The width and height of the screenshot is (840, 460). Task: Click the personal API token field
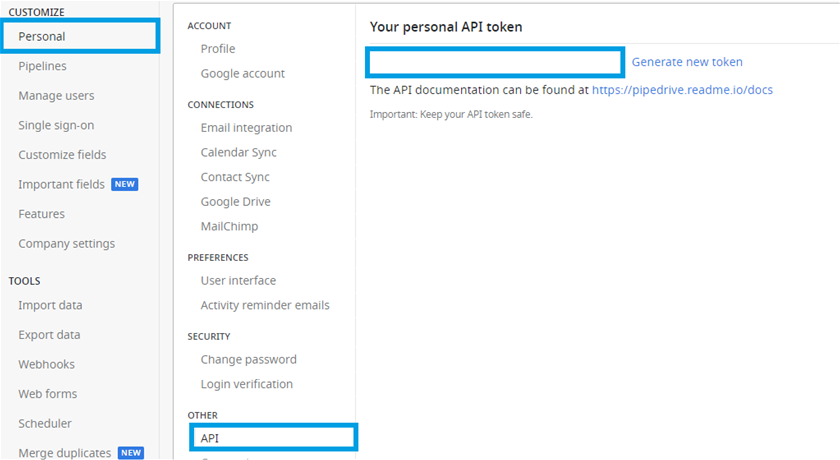click(496, 62)
